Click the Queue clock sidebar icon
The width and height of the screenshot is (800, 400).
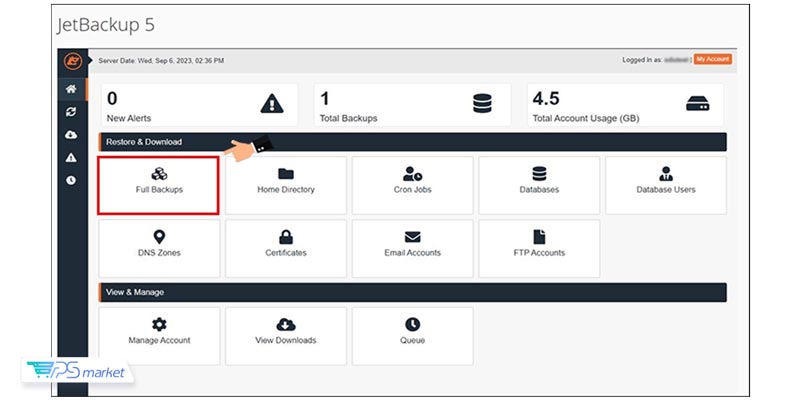coord(72,181)
